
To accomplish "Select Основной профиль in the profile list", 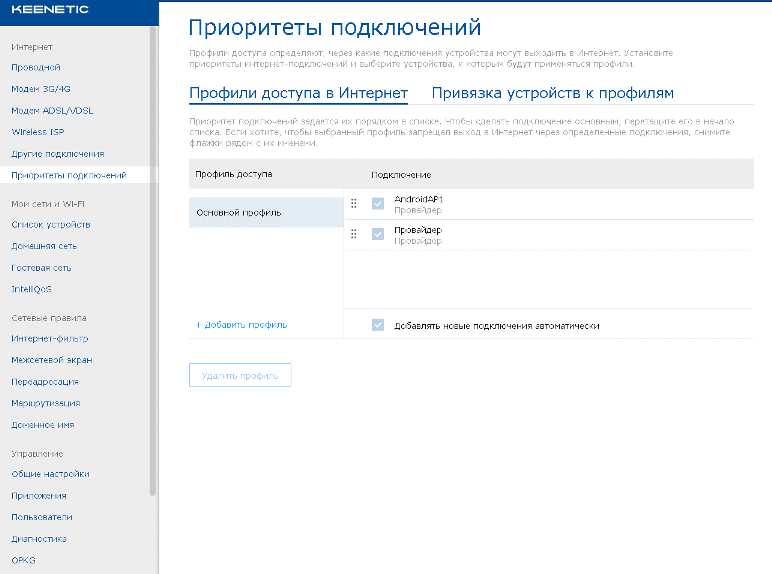I will [x=266, y=213].
